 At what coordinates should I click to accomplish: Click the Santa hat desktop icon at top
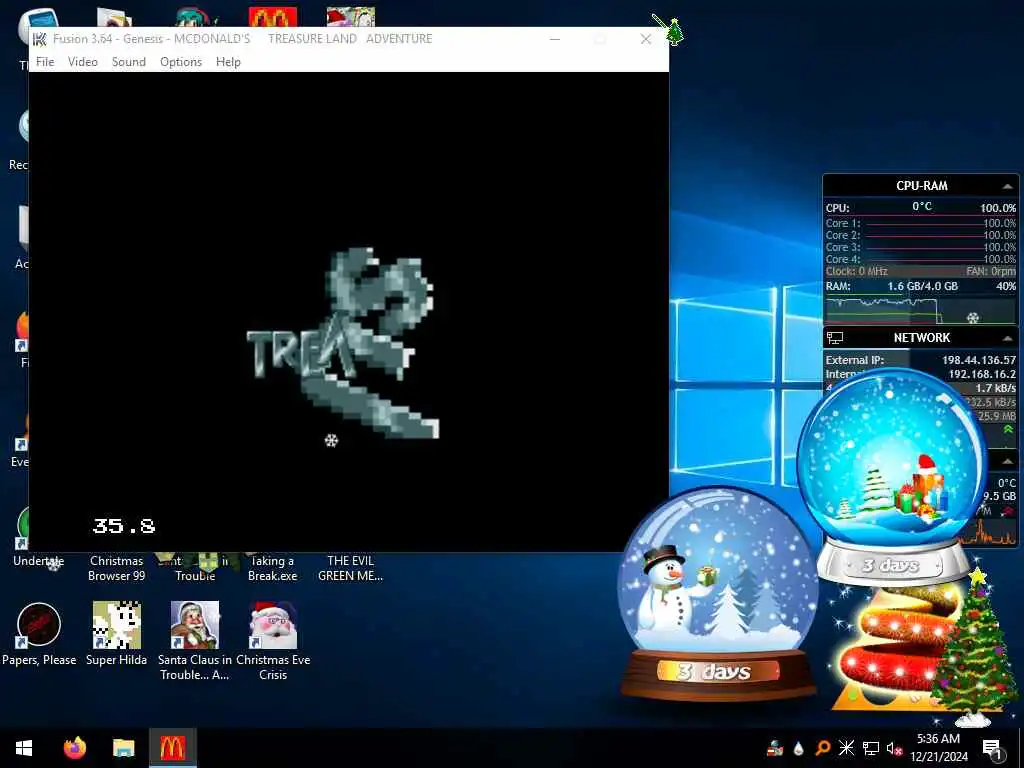tap(351, 17)
